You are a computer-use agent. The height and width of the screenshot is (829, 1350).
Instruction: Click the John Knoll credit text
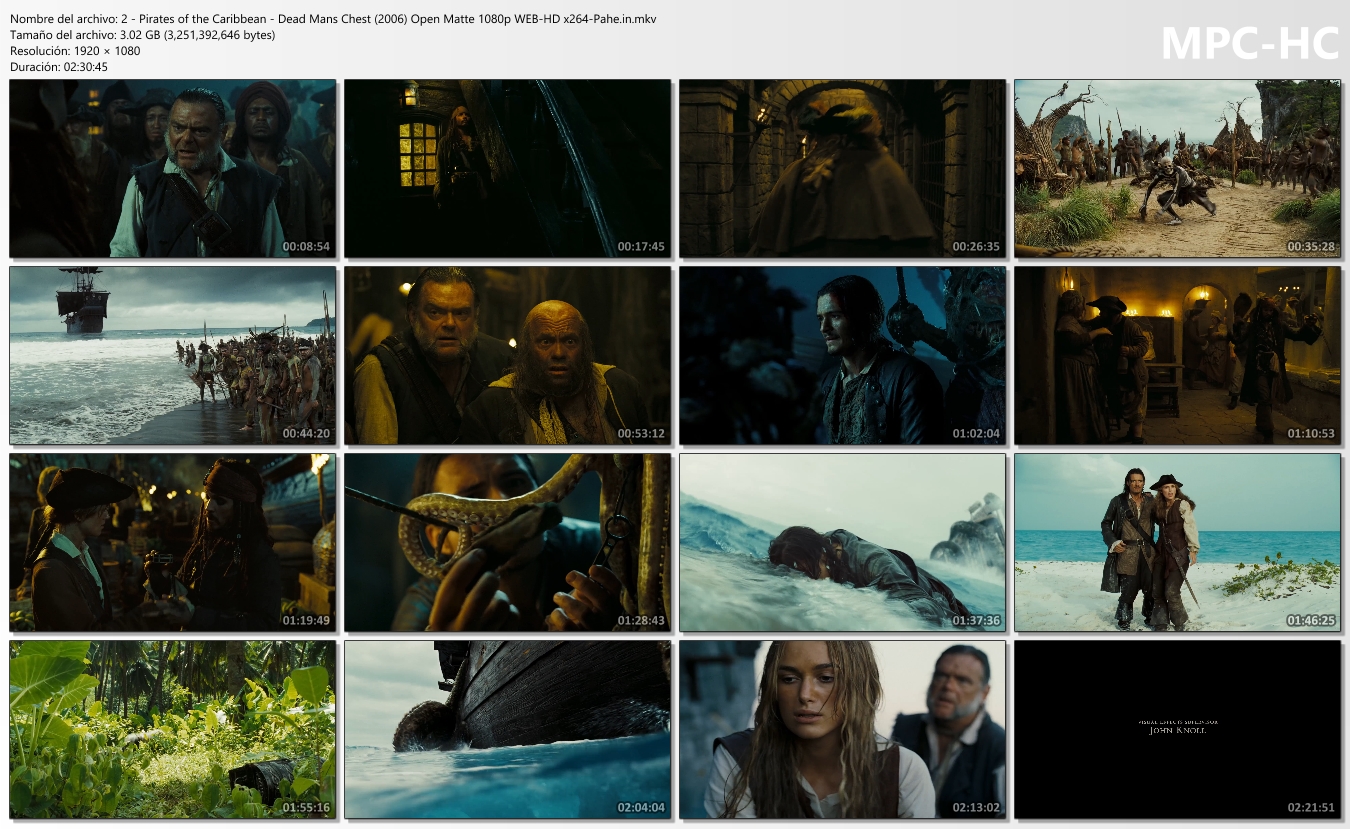coord(1178,730)
